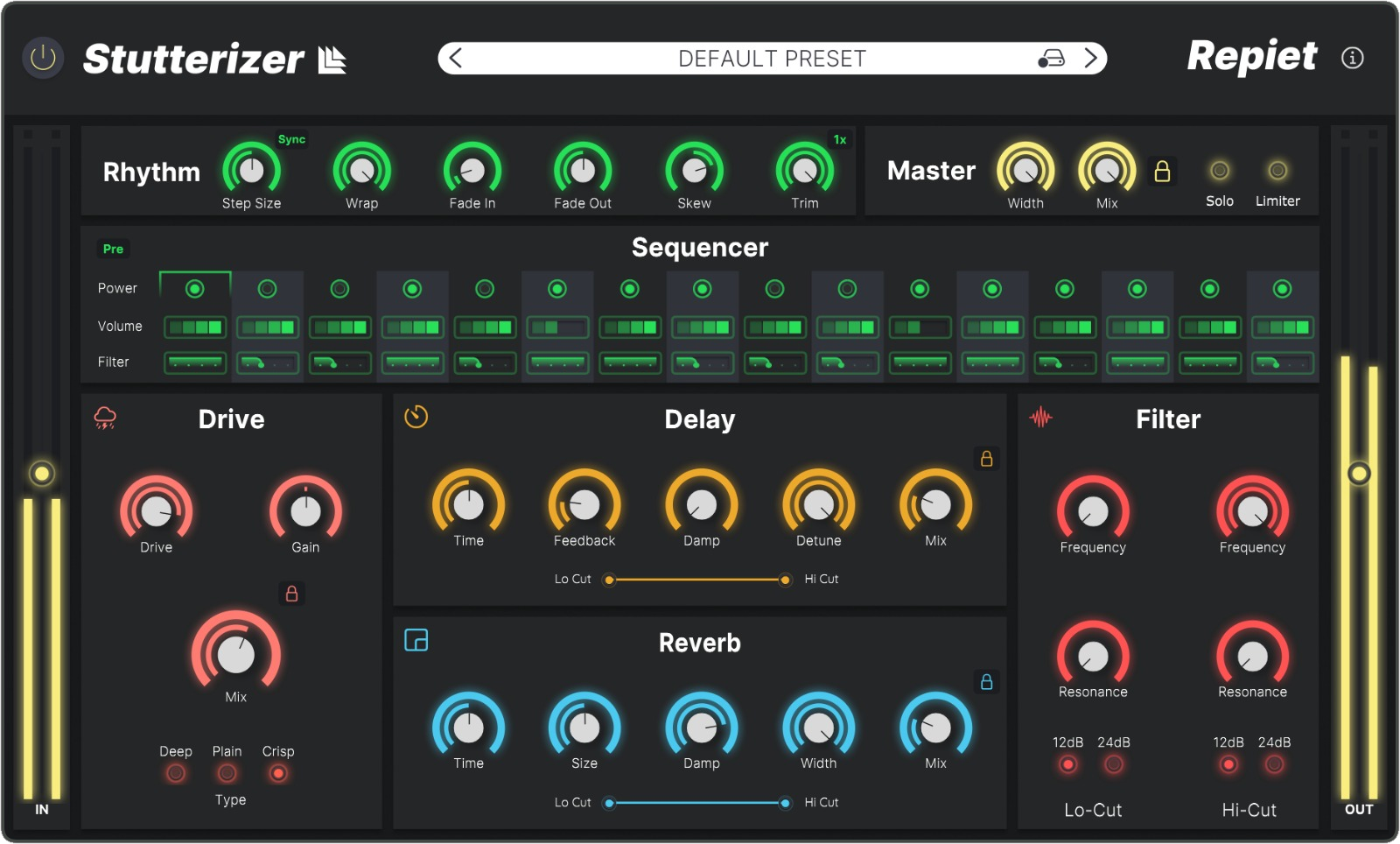Toggle the Filter section waveform icon
The image size is (1400, 844).
(1040, 418)
